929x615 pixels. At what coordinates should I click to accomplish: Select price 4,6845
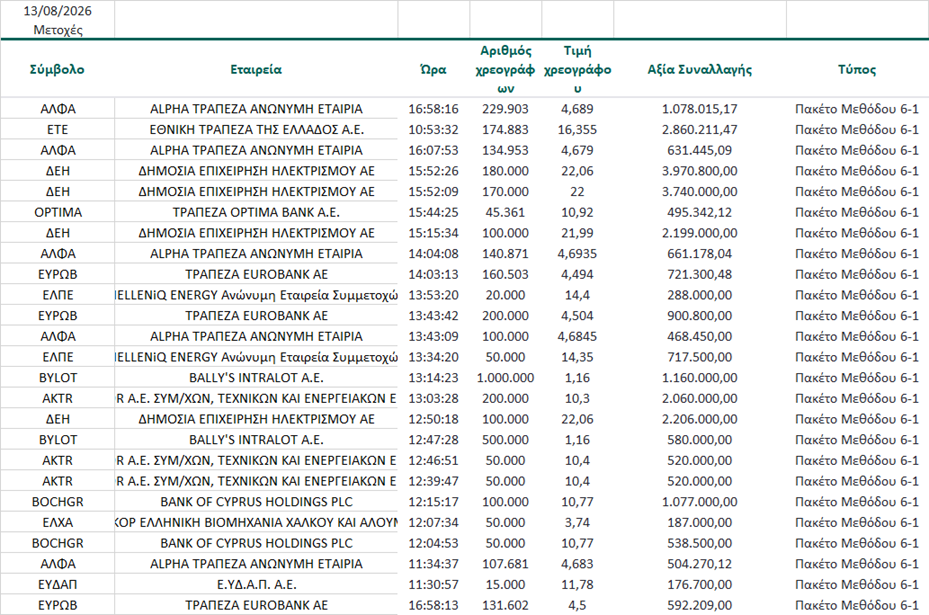tap(578, 337)
